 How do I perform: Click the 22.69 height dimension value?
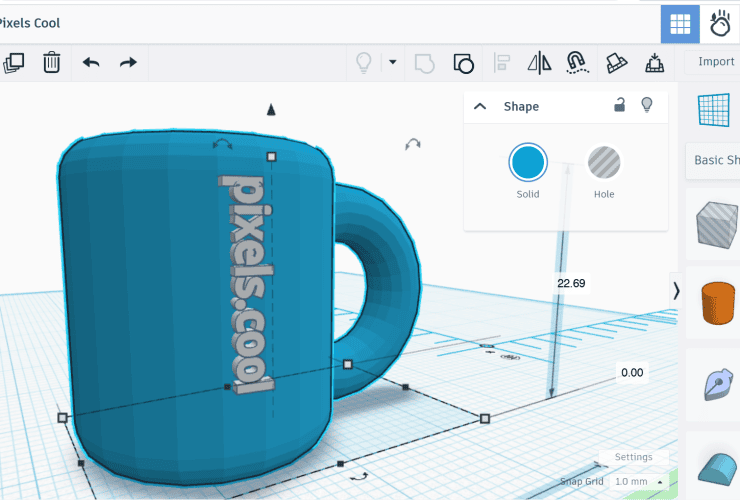(x=571, y=283)
